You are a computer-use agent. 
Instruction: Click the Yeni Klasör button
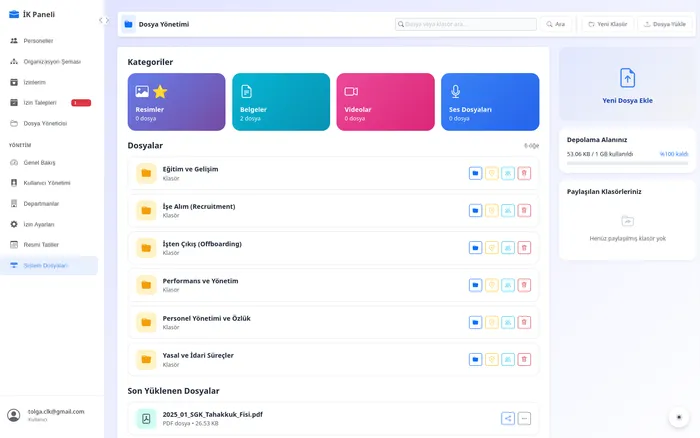click(x=607, y=23)
